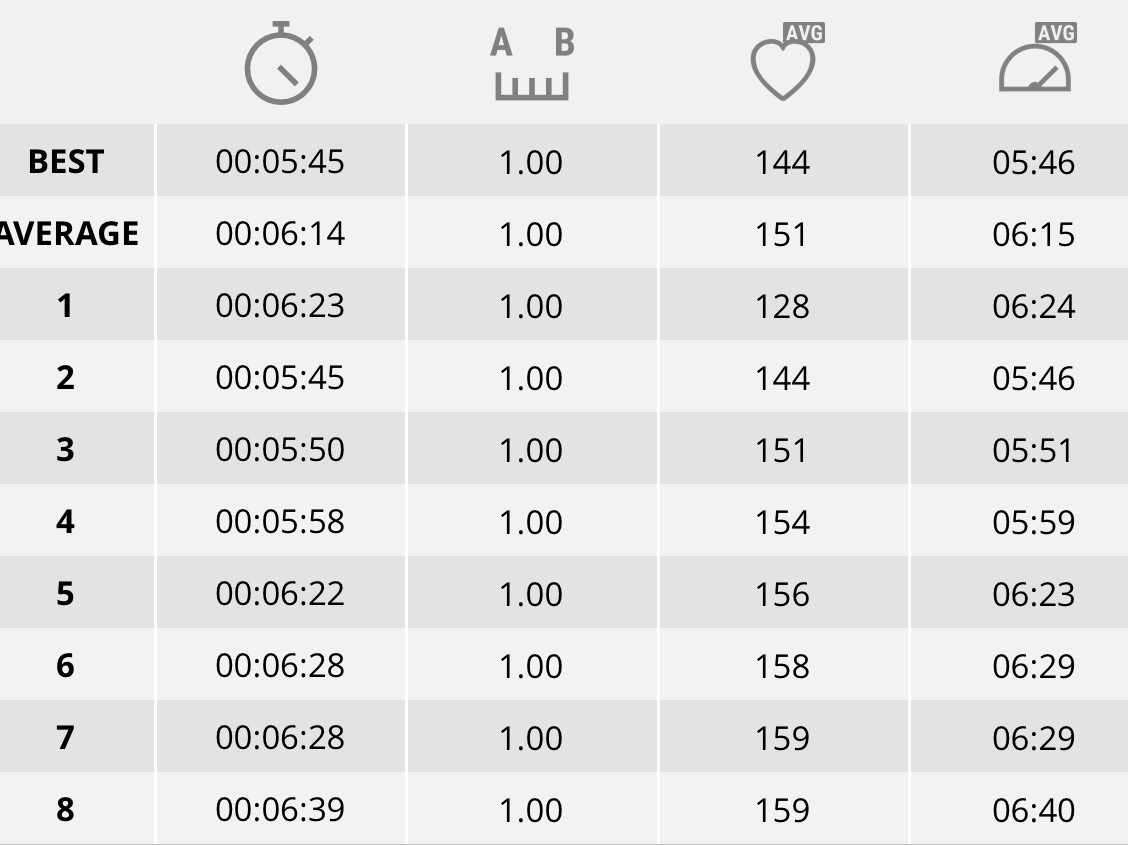This screenshot has height=845, width=1128.
Task: Click lap 5 pace value 06:23
Action: [x=1033, y=594]
